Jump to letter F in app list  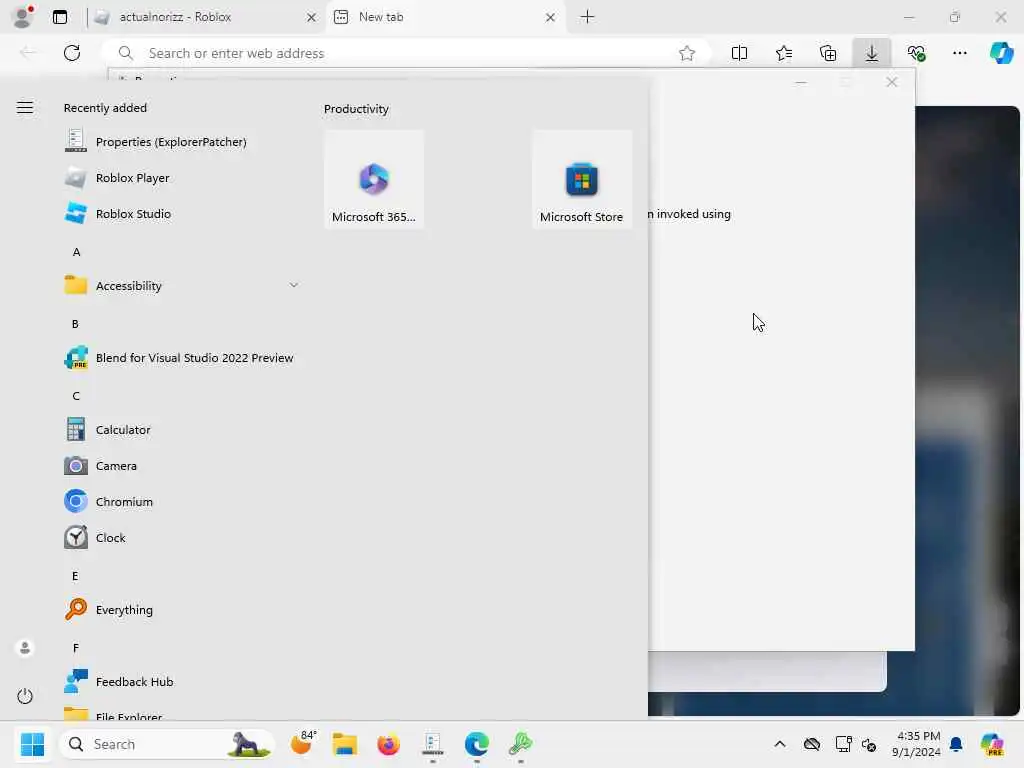click(76, 648)
